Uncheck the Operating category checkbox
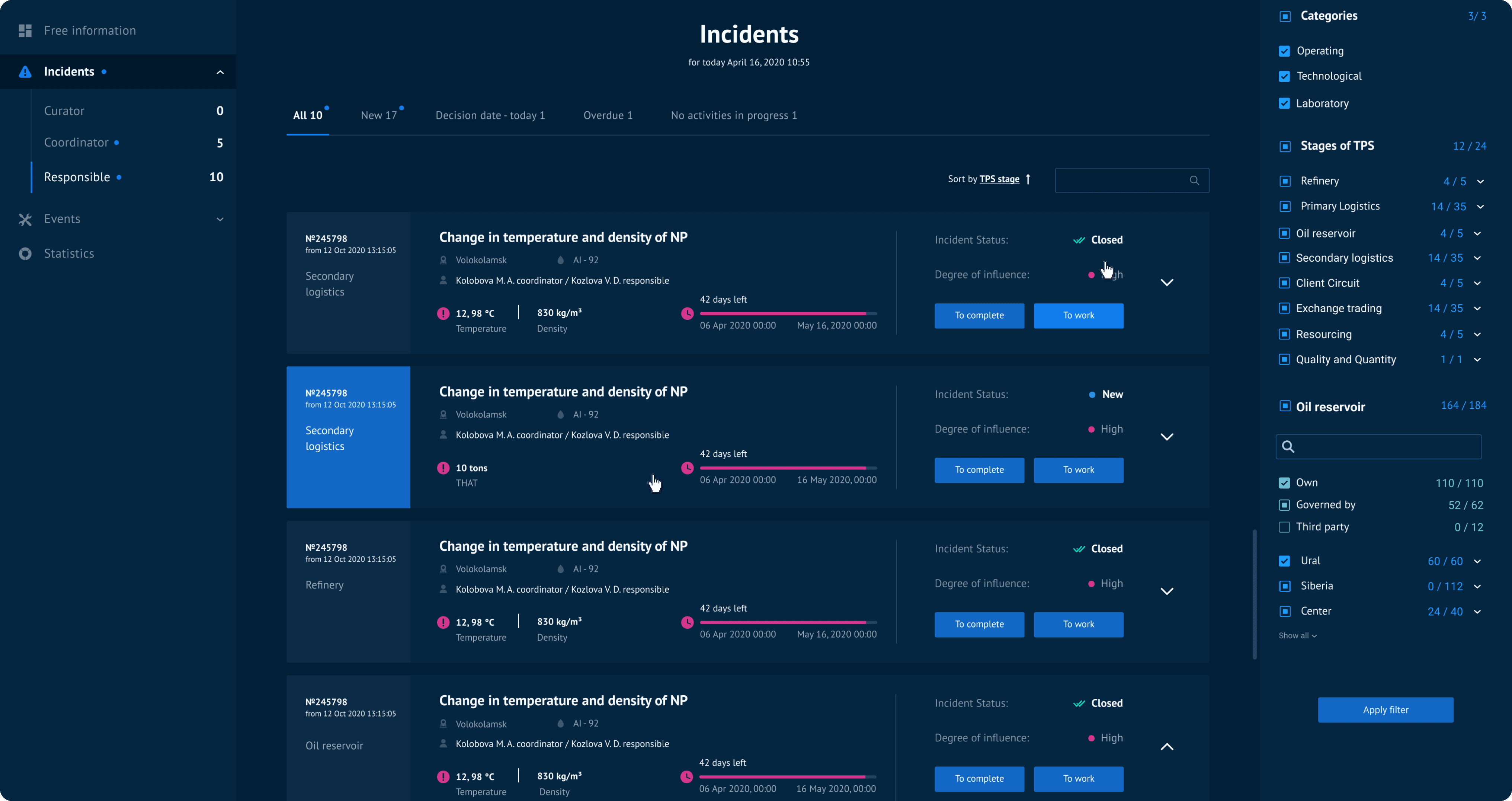The width and height of the screenshot is (1512, 801). tap(1284, 51)
